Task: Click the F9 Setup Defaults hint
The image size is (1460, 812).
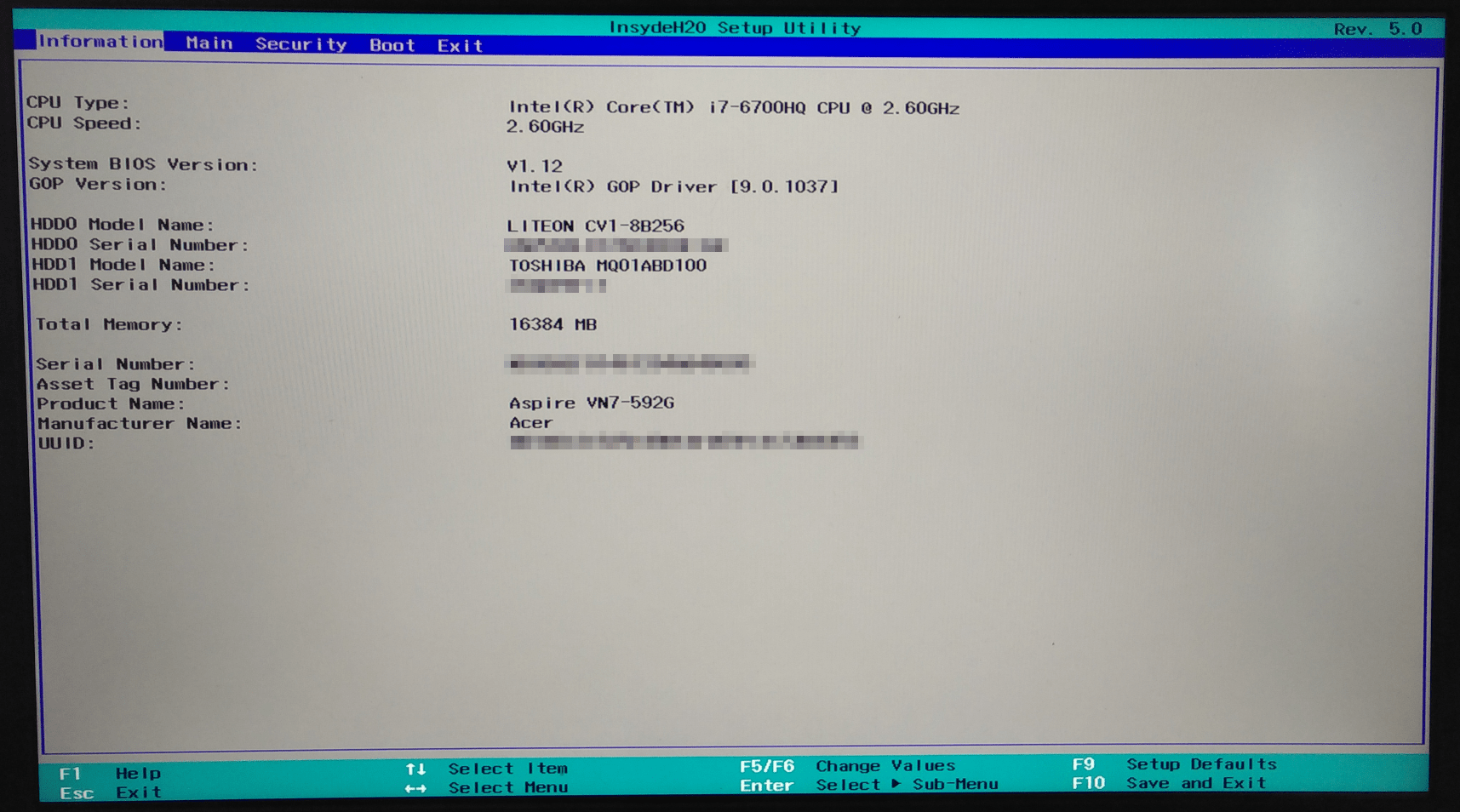Action: [1175, 764]
